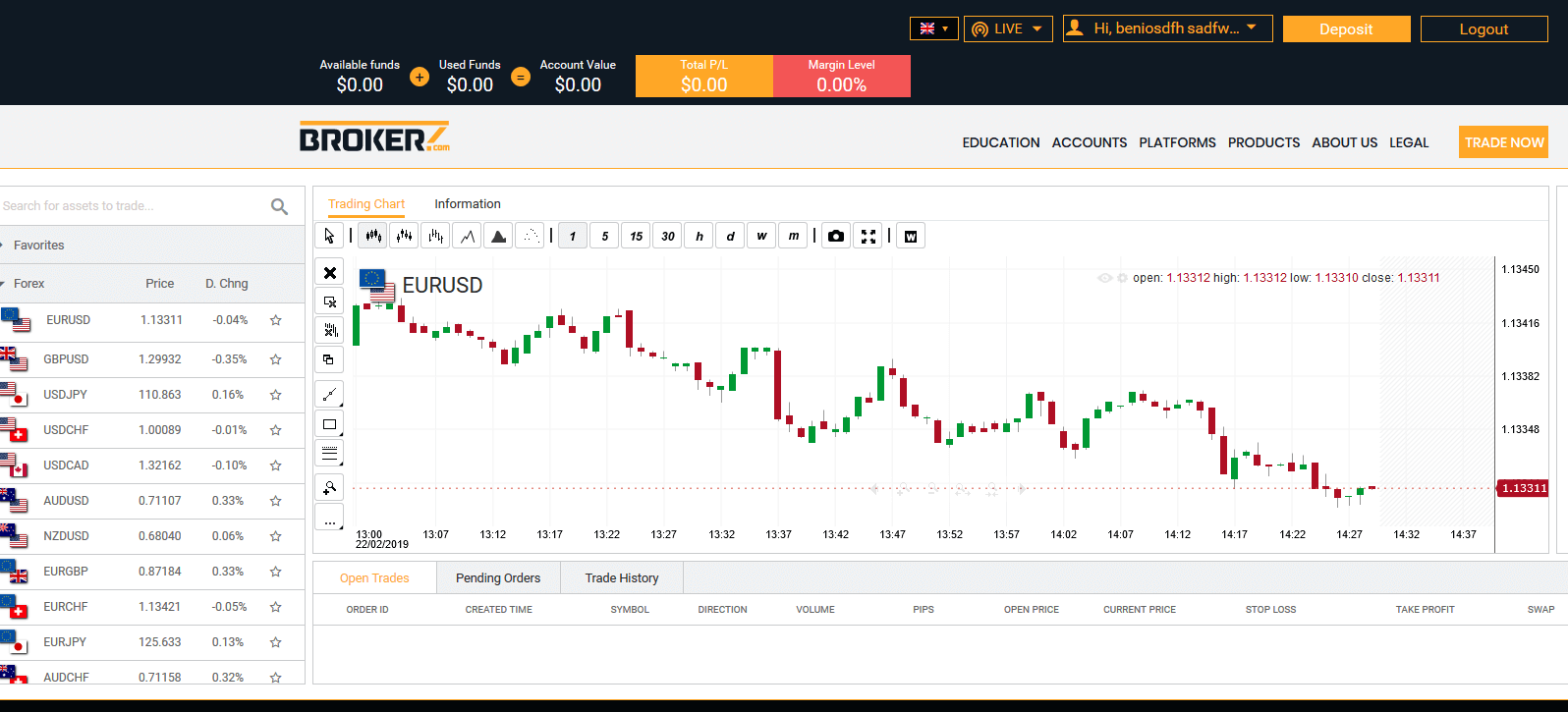Screen dimensions: 1568x712
Task: Expand chart to fullscreen
Action: click(x=868, y=236)
